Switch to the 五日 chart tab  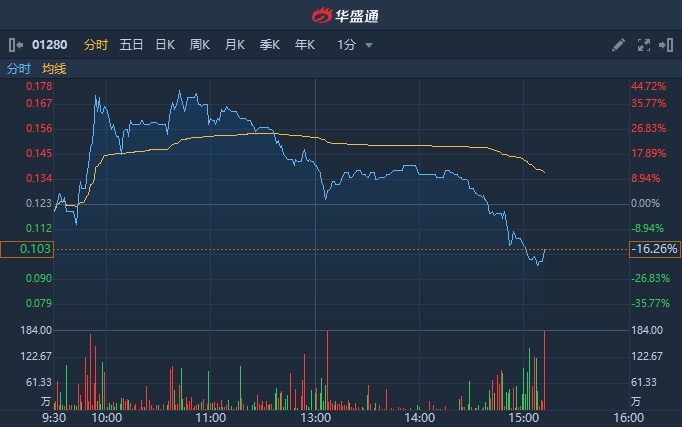click(131, 45)
